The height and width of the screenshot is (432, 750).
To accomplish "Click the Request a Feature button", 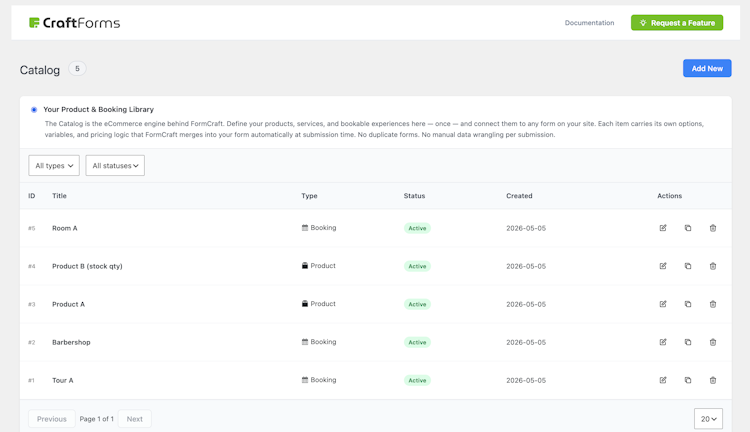I will pyautogui.click(x=677, y=22).
